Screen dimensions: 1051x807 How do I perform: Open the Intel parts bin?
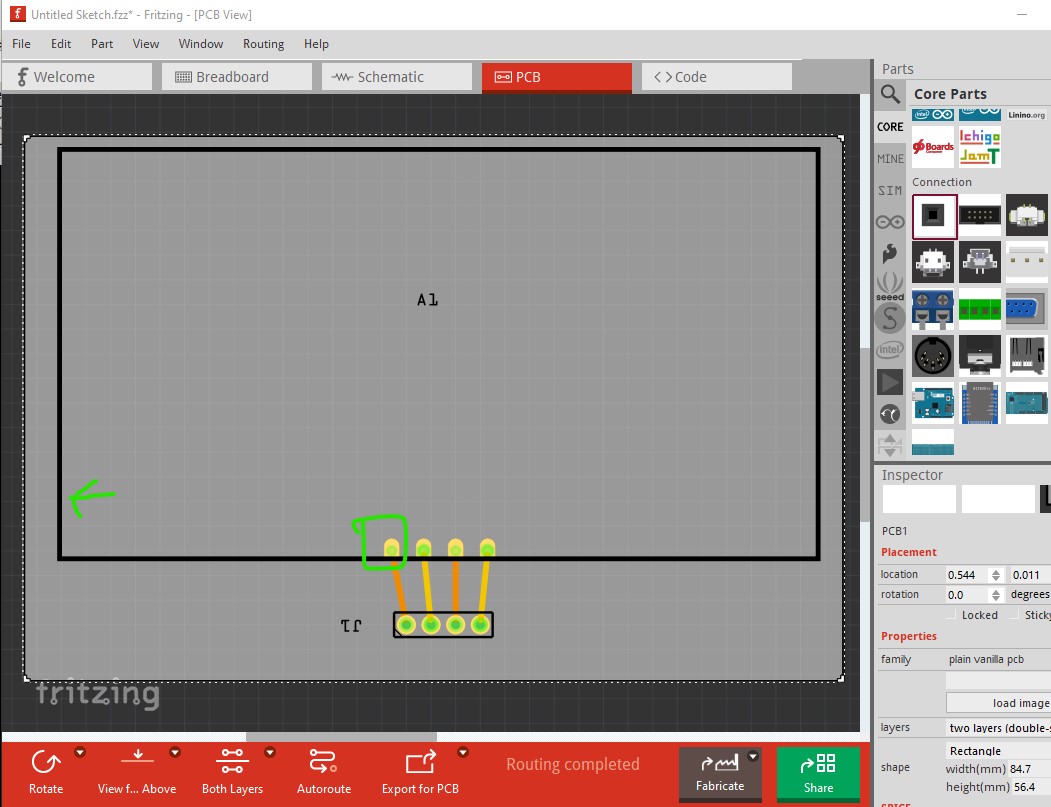890,350
